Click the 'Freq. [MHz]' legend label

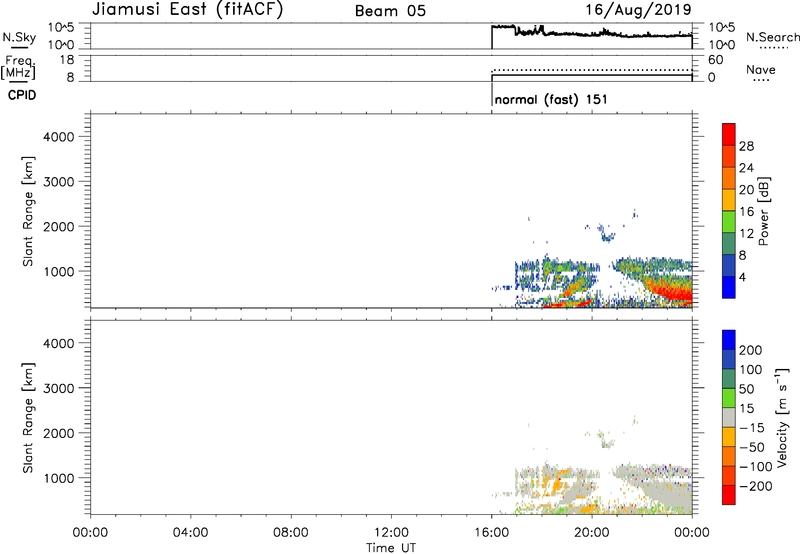[19, 68]
